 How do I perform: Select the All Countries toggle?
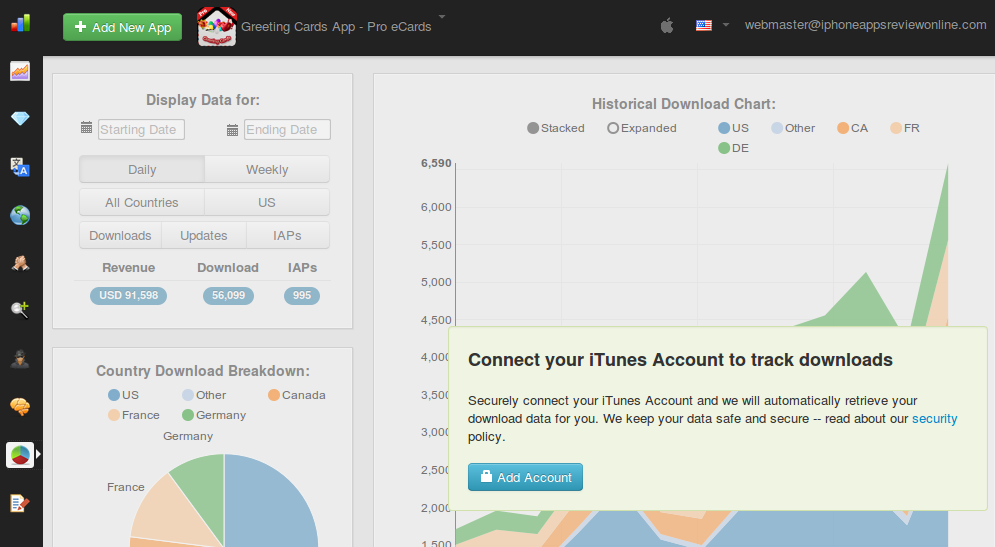click(142, 202)
